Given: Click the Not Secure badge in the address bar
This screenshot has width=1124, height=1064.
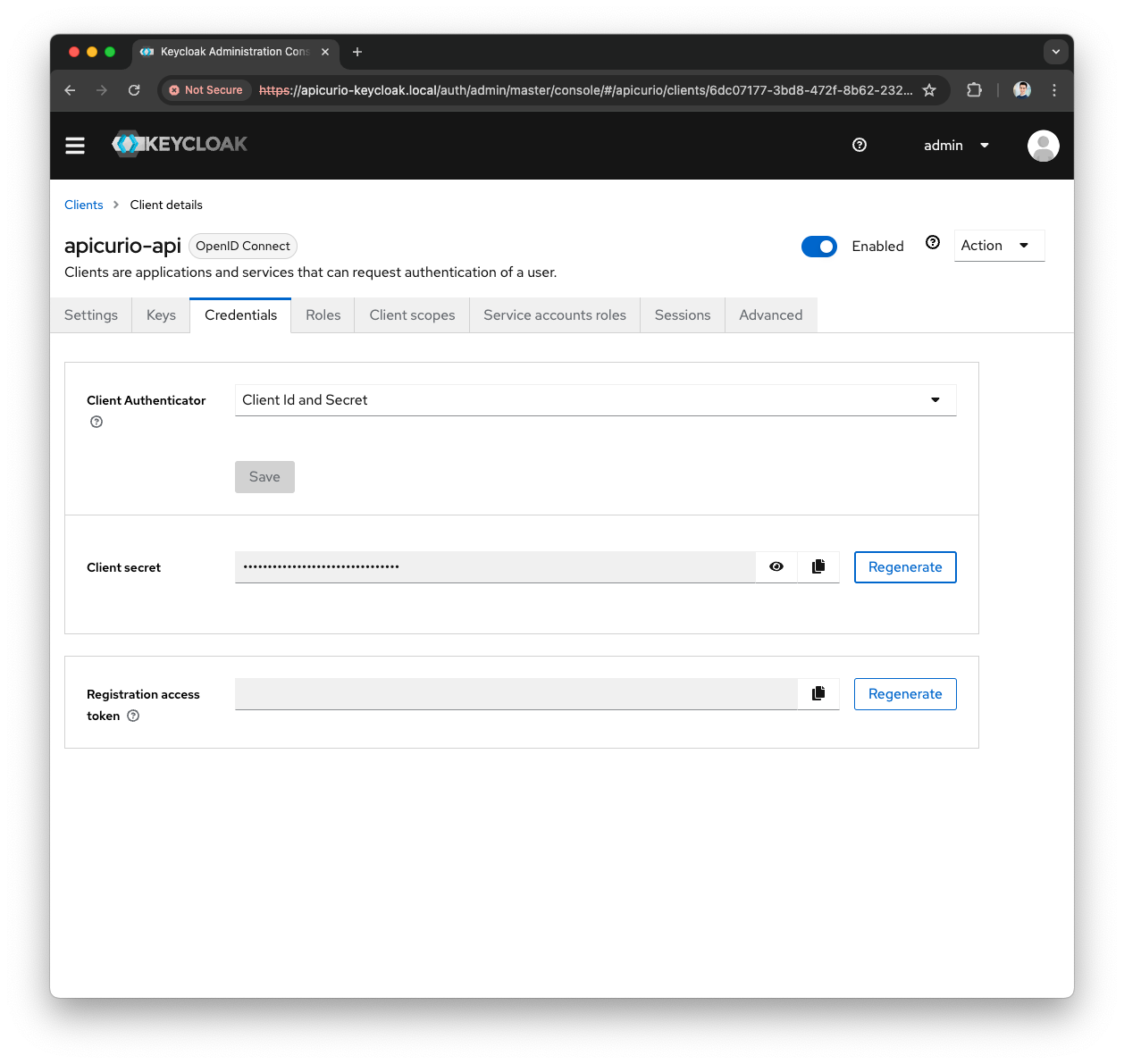Looking at the screenshot, I should (206, 89).
